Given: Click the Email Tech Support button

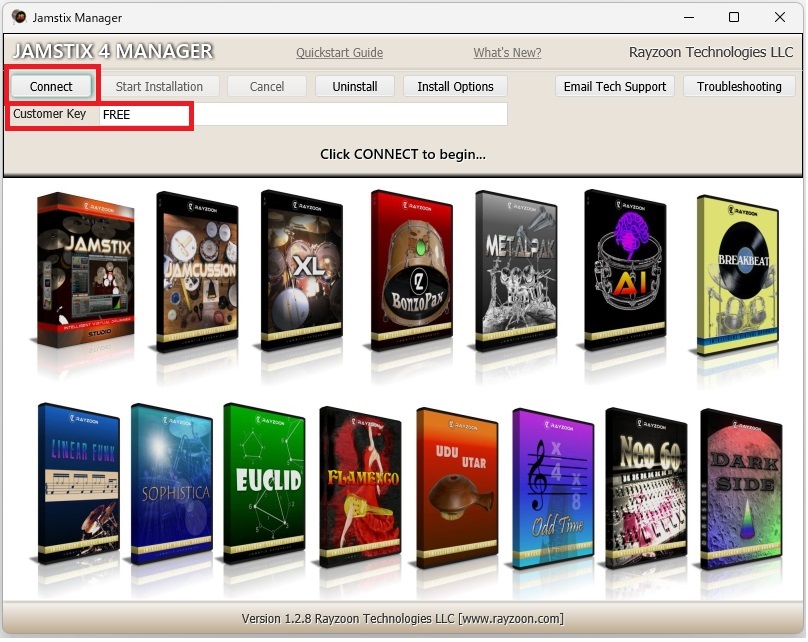Looking at the screenshot, I should click(614, 87).
